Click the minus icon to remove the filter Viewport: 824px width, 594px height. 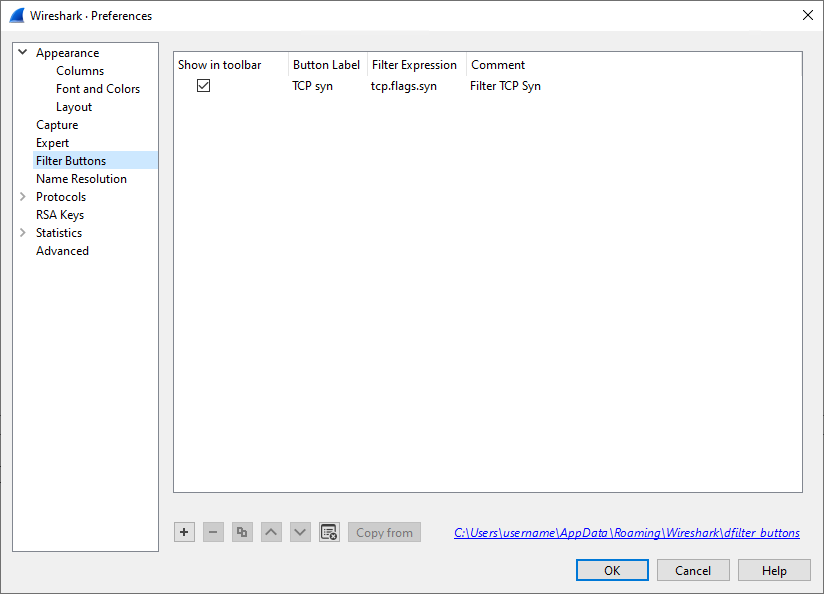coord(213,532)
